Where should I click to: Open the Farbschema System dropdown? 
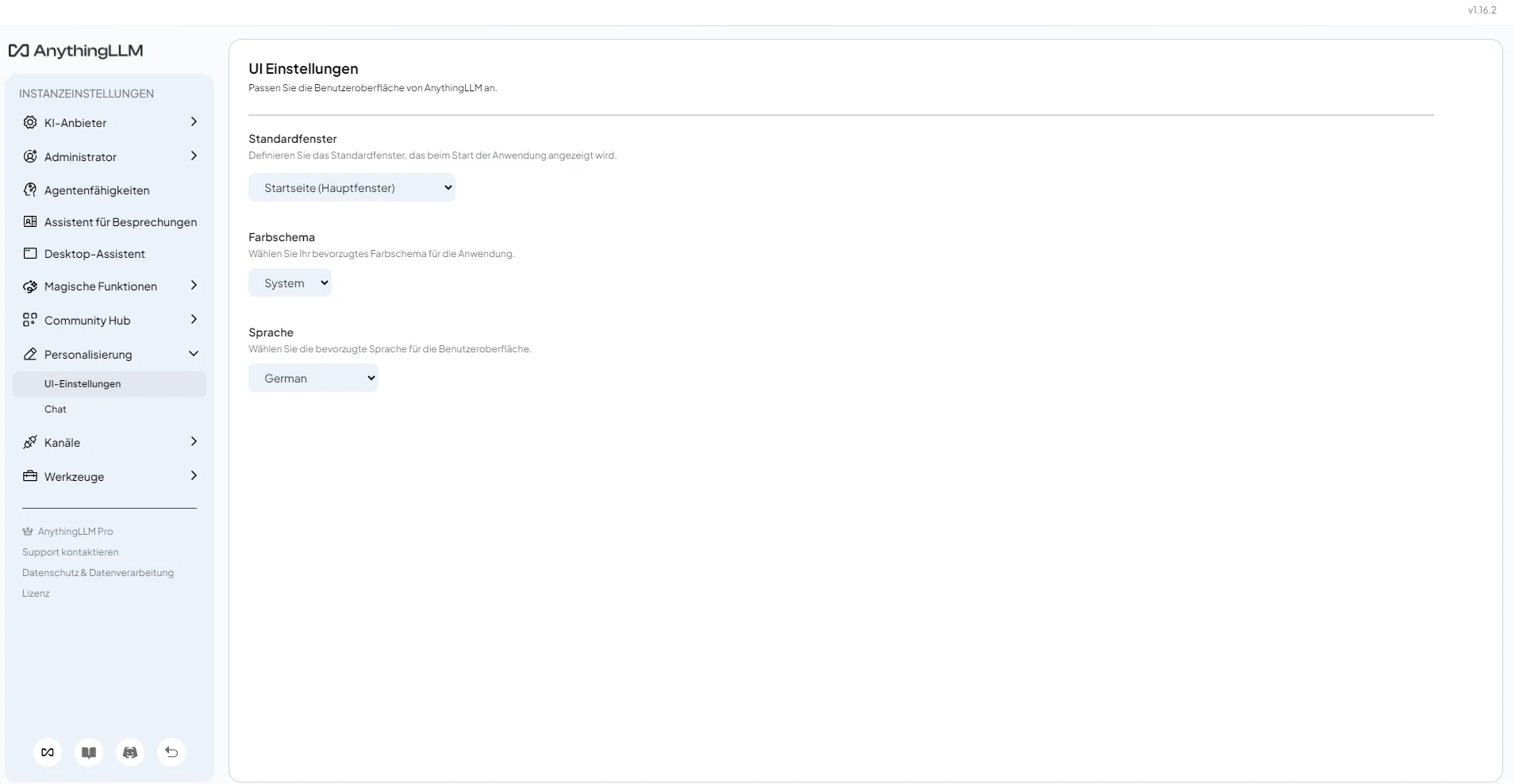(x=290, y=282)
